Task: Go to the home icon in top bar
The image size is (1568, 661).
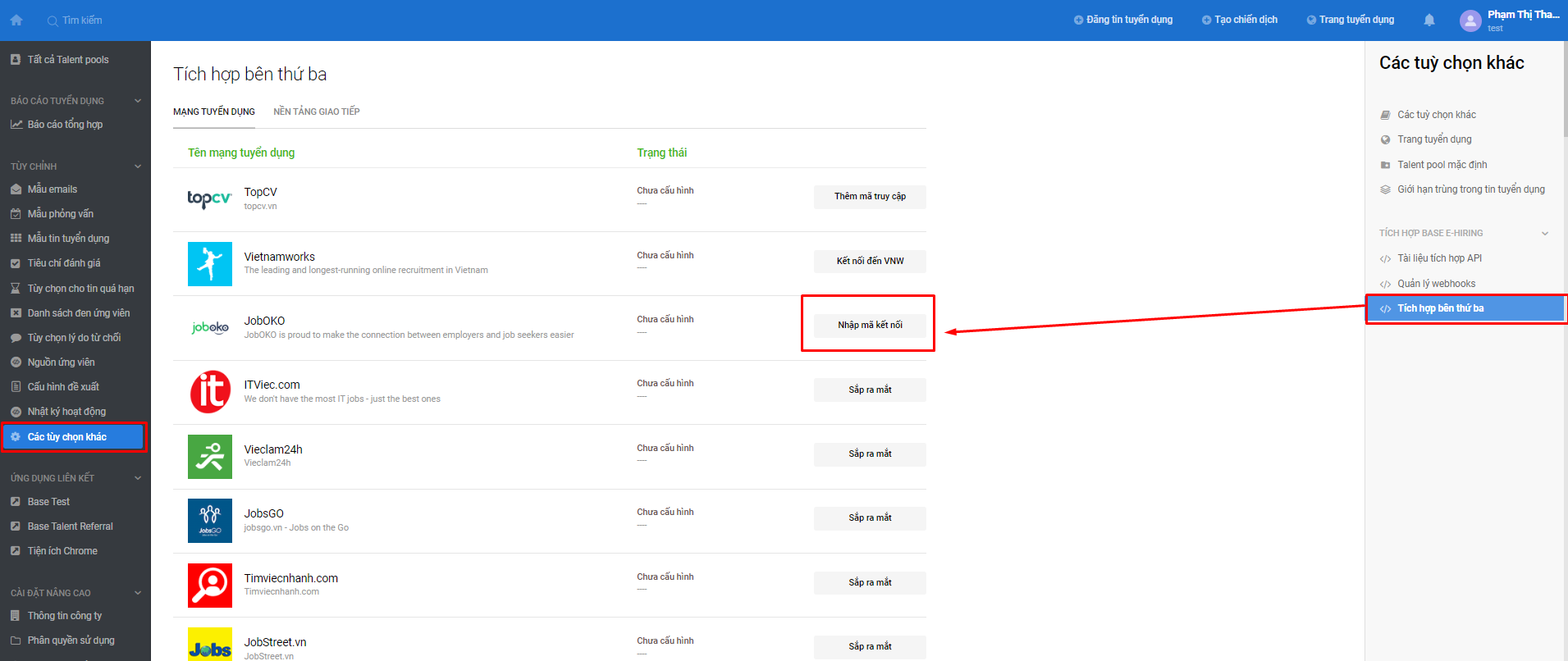Action: [x=16, y=20]
